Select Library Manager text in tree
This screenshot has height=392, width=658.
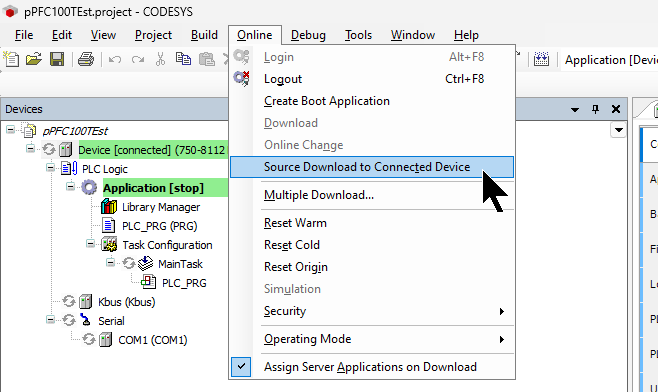point(161,207)
